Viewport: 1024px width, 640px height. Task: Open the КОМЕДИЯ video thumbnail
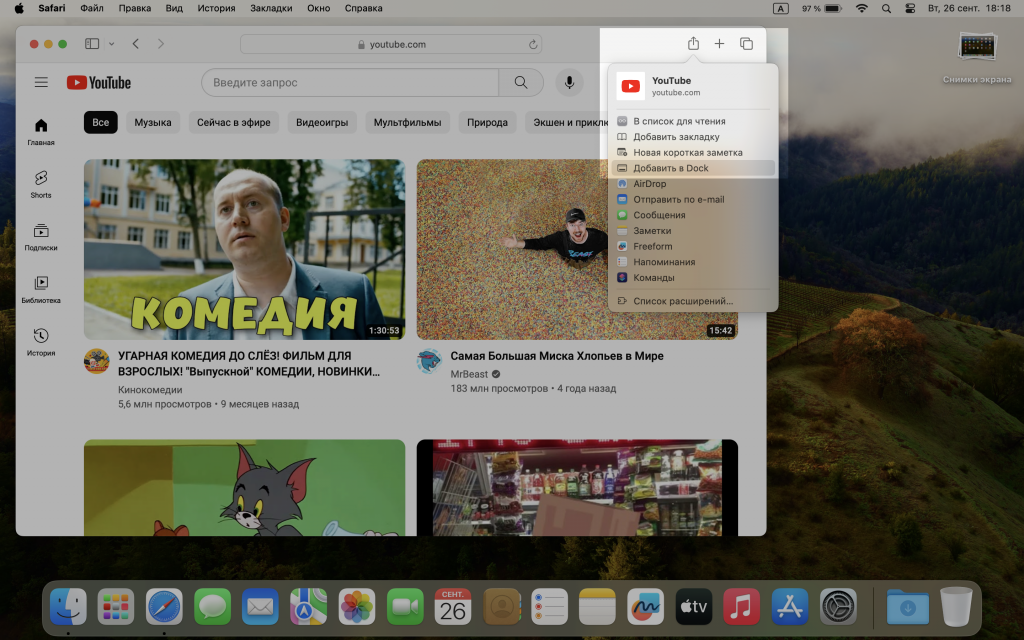coord(244,249)
